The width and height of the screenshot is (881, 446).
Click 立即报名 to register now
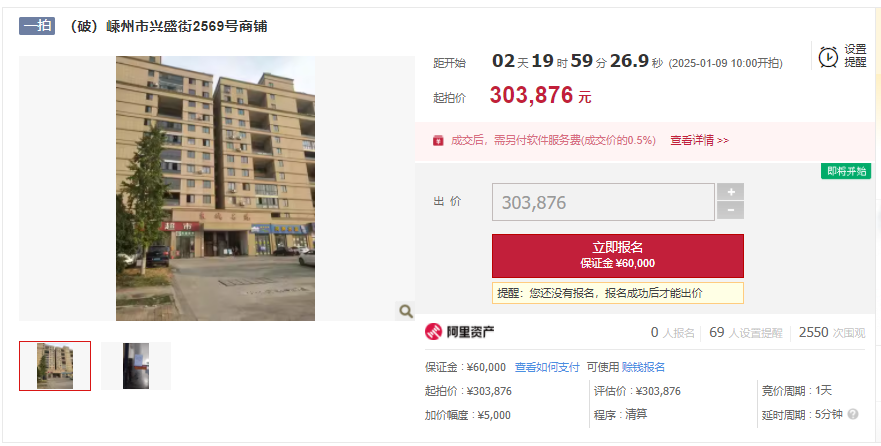click(x=618, y=256)
